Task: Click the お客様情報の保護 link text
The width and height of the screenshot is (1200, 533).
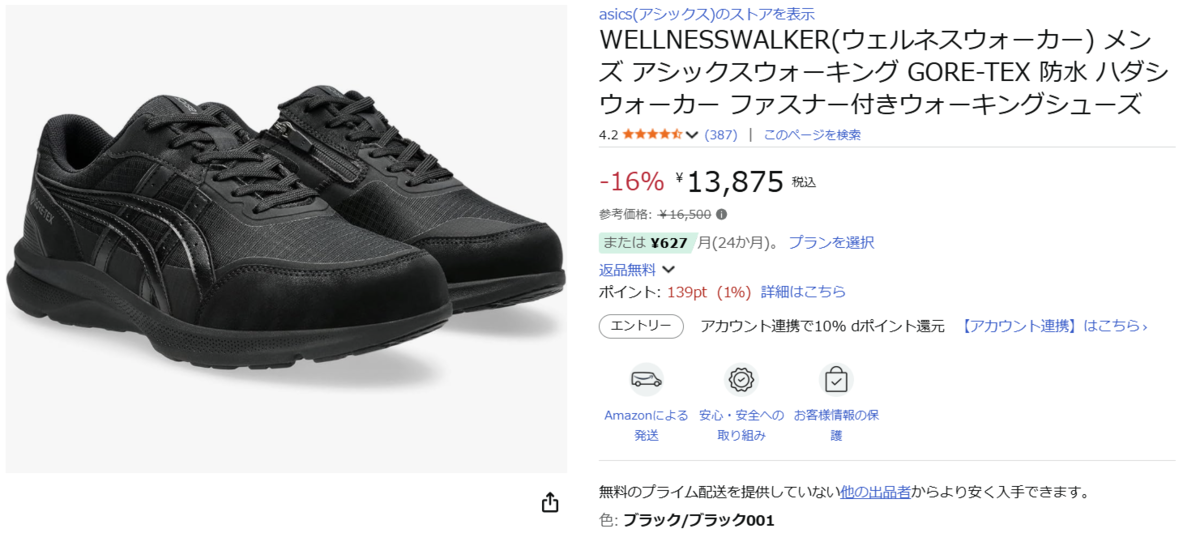Action: tap(836, 425)
